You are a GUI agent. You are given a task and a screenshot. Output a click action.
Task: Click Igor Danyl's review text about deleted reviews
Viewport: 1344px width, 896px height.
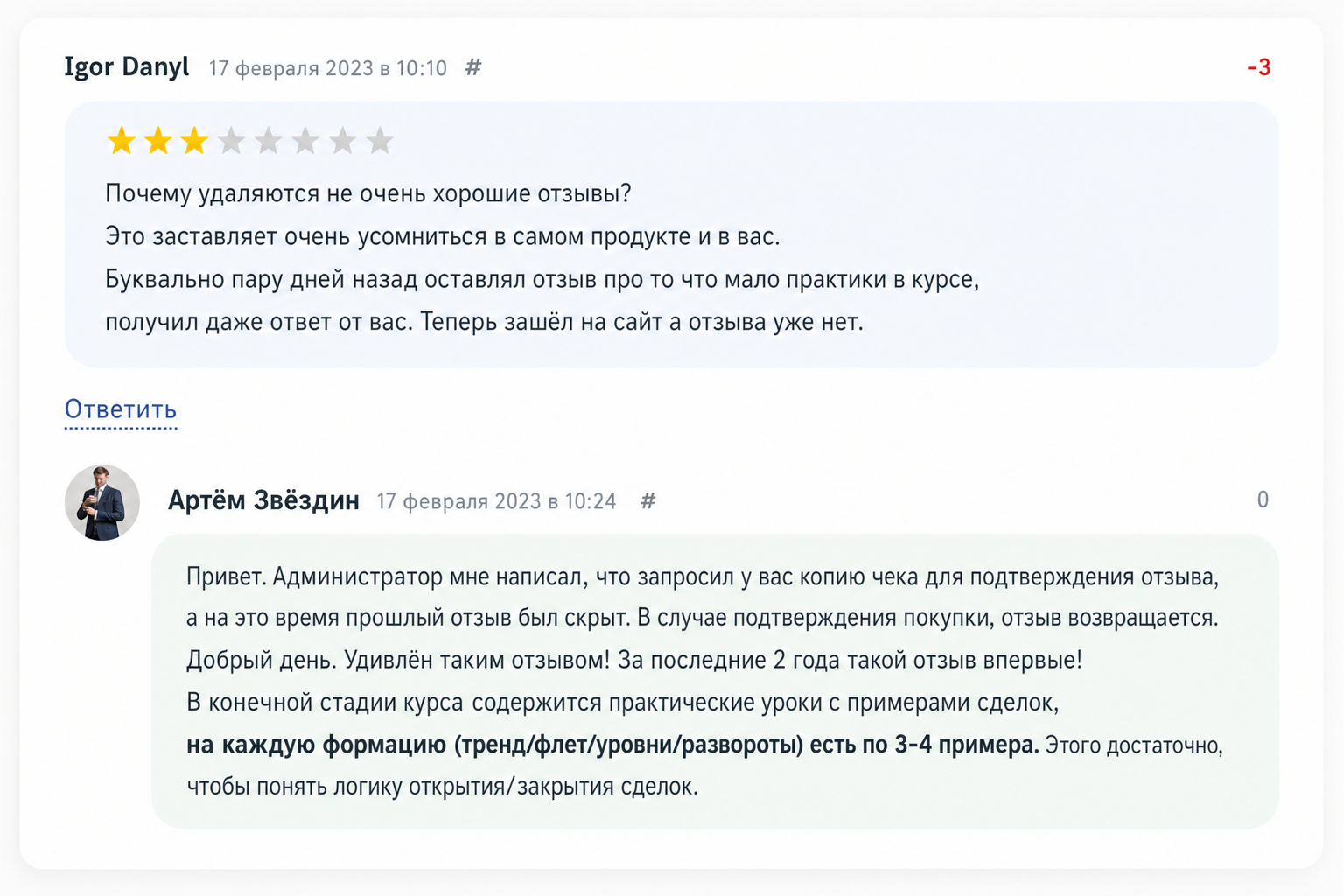pyautogui.click(x=542, y=257)
